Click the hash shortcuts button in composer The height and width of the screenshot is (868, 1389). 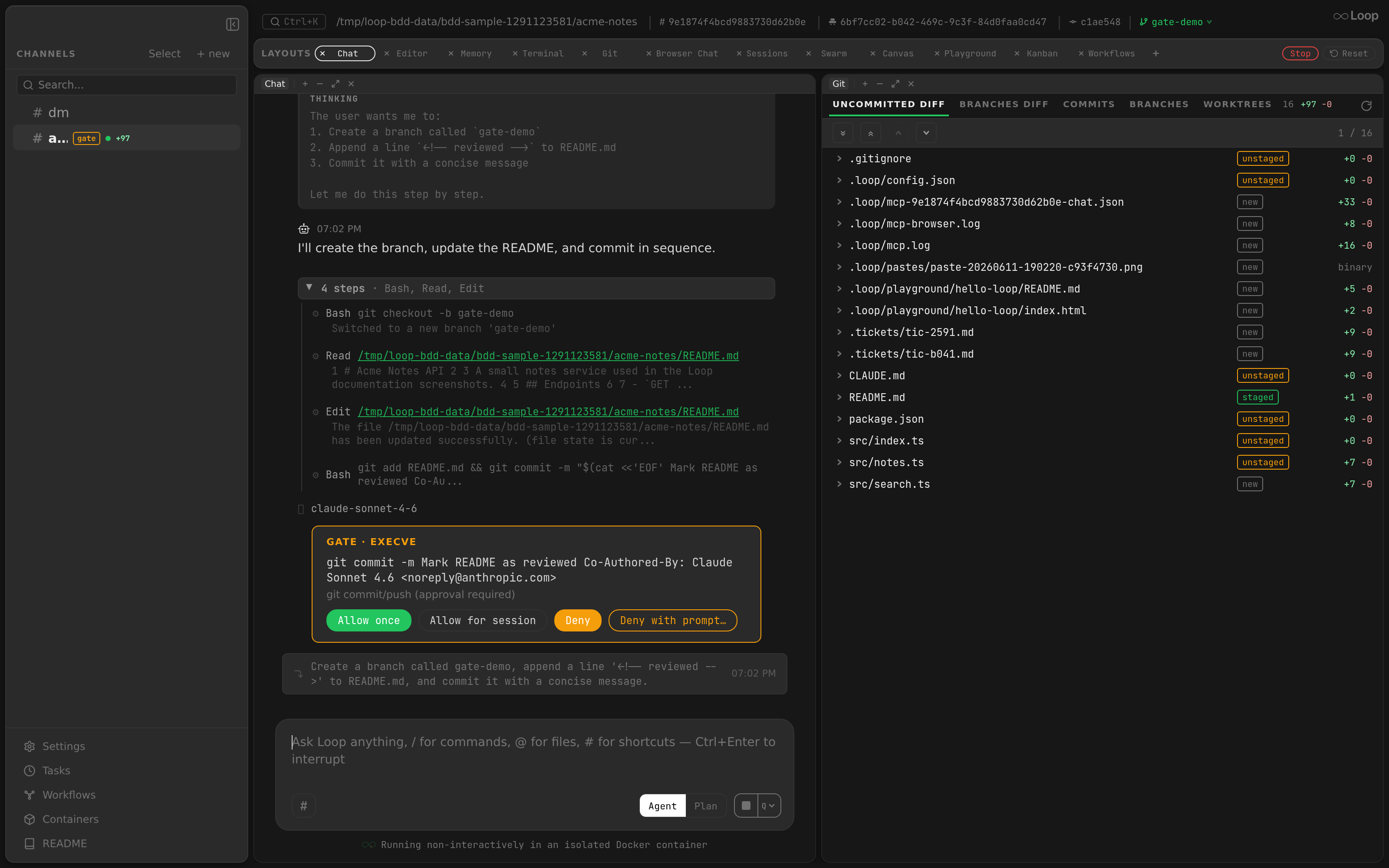pos(304,806)
